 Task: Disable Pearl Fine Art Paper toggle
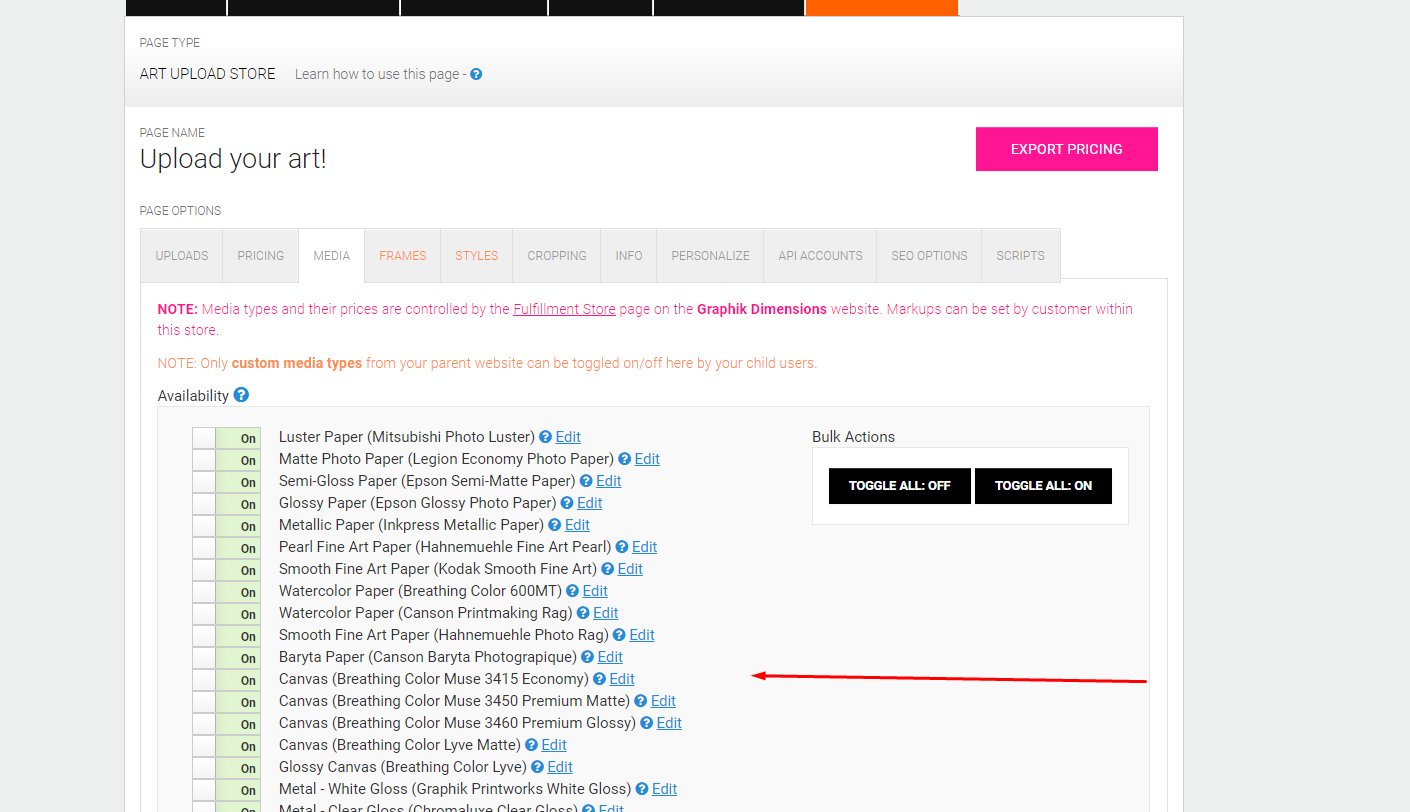pyautogui.click(x=227, y=548)
